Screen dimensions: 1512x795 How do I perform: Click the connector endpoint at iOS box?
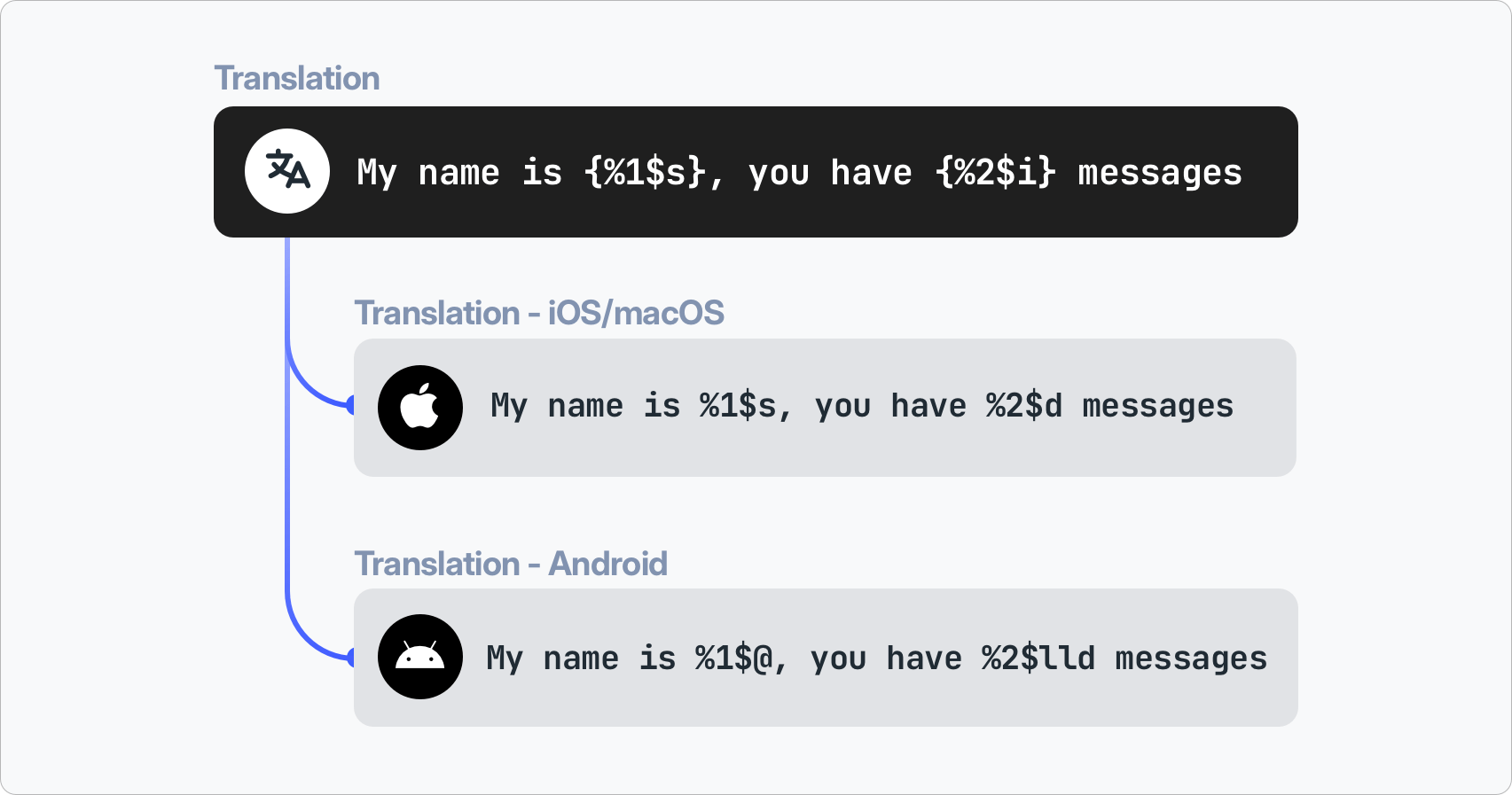click(351, 406)
